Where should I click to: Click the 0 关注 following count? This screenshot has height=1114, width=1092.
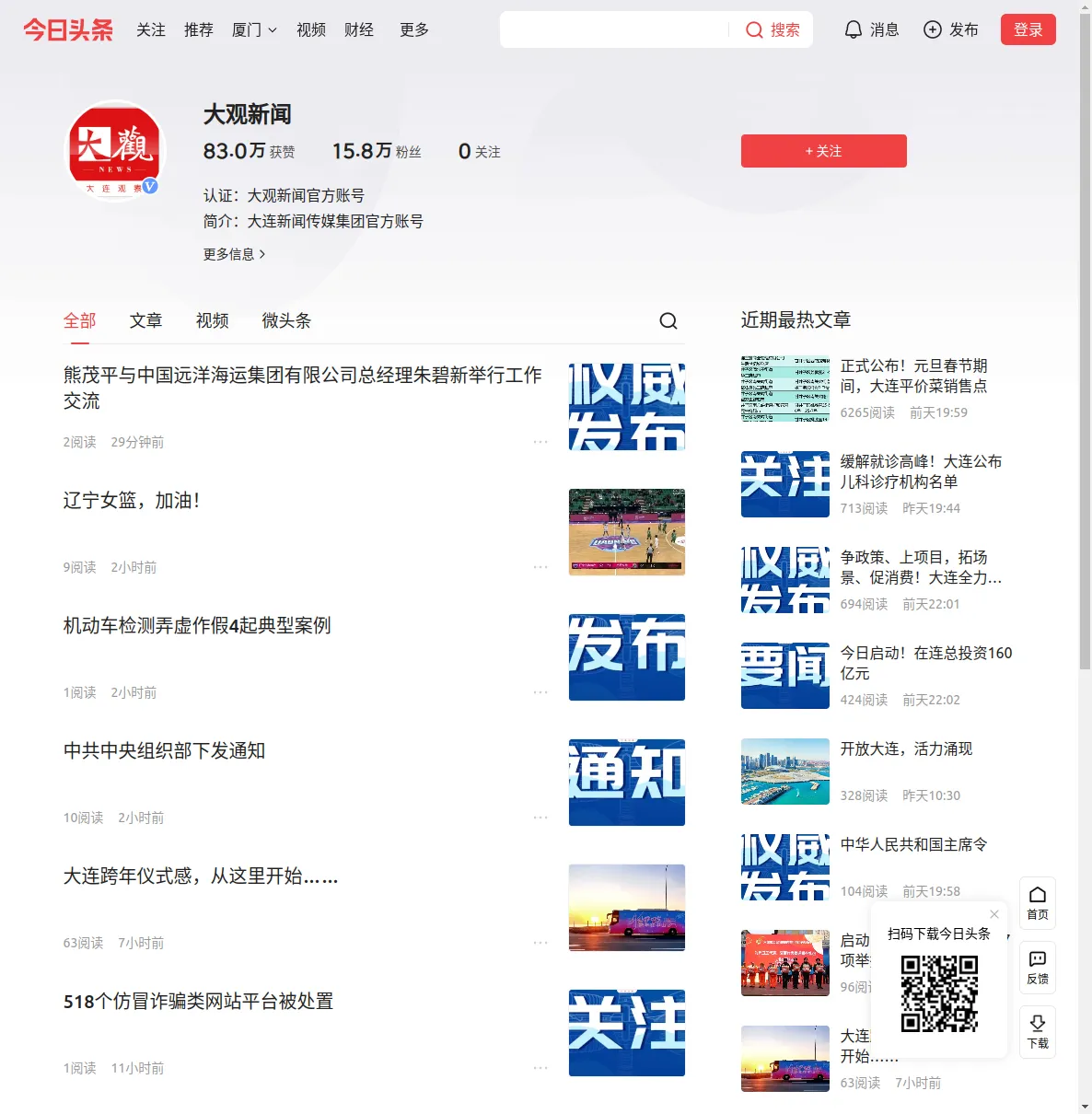coord(480,151)
